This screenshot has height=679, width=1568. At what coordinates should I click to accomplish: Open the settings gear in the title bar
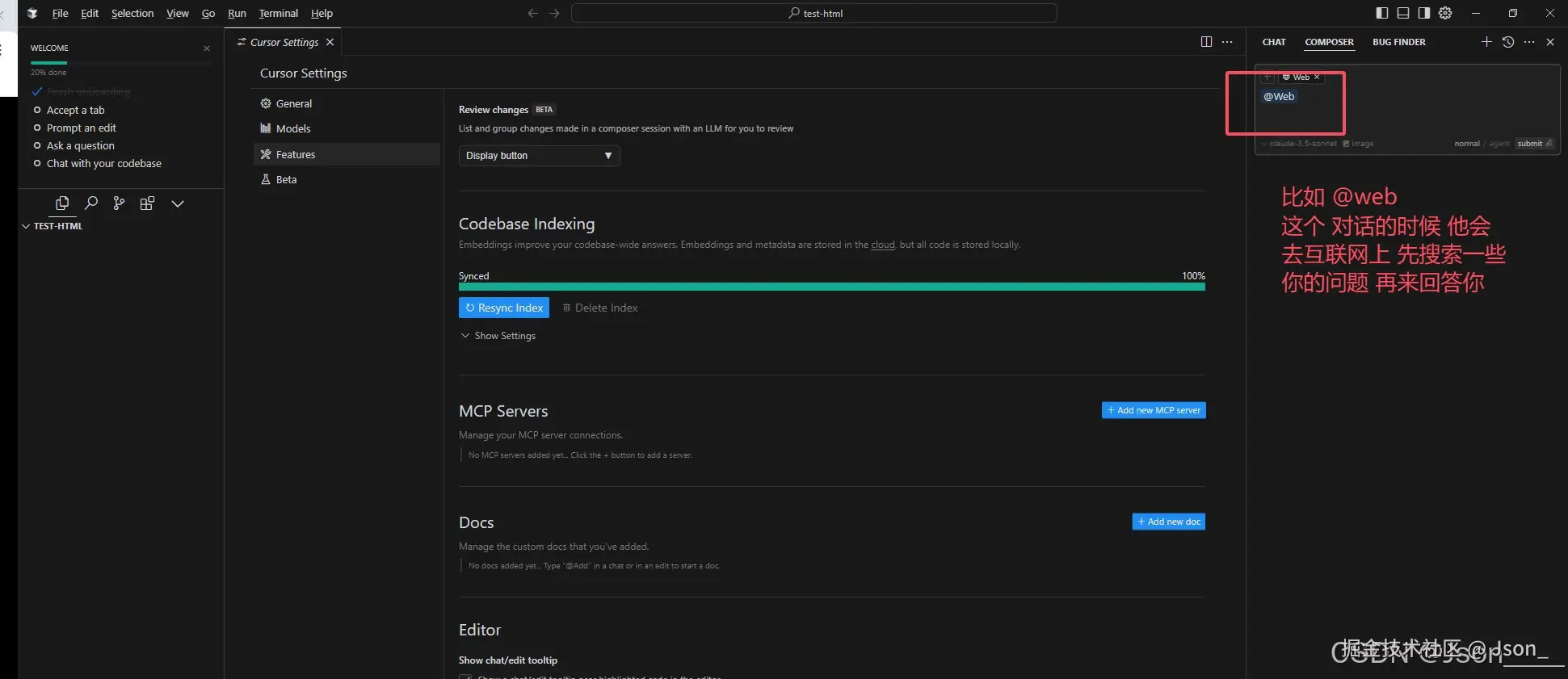[x=1445, y=13]
